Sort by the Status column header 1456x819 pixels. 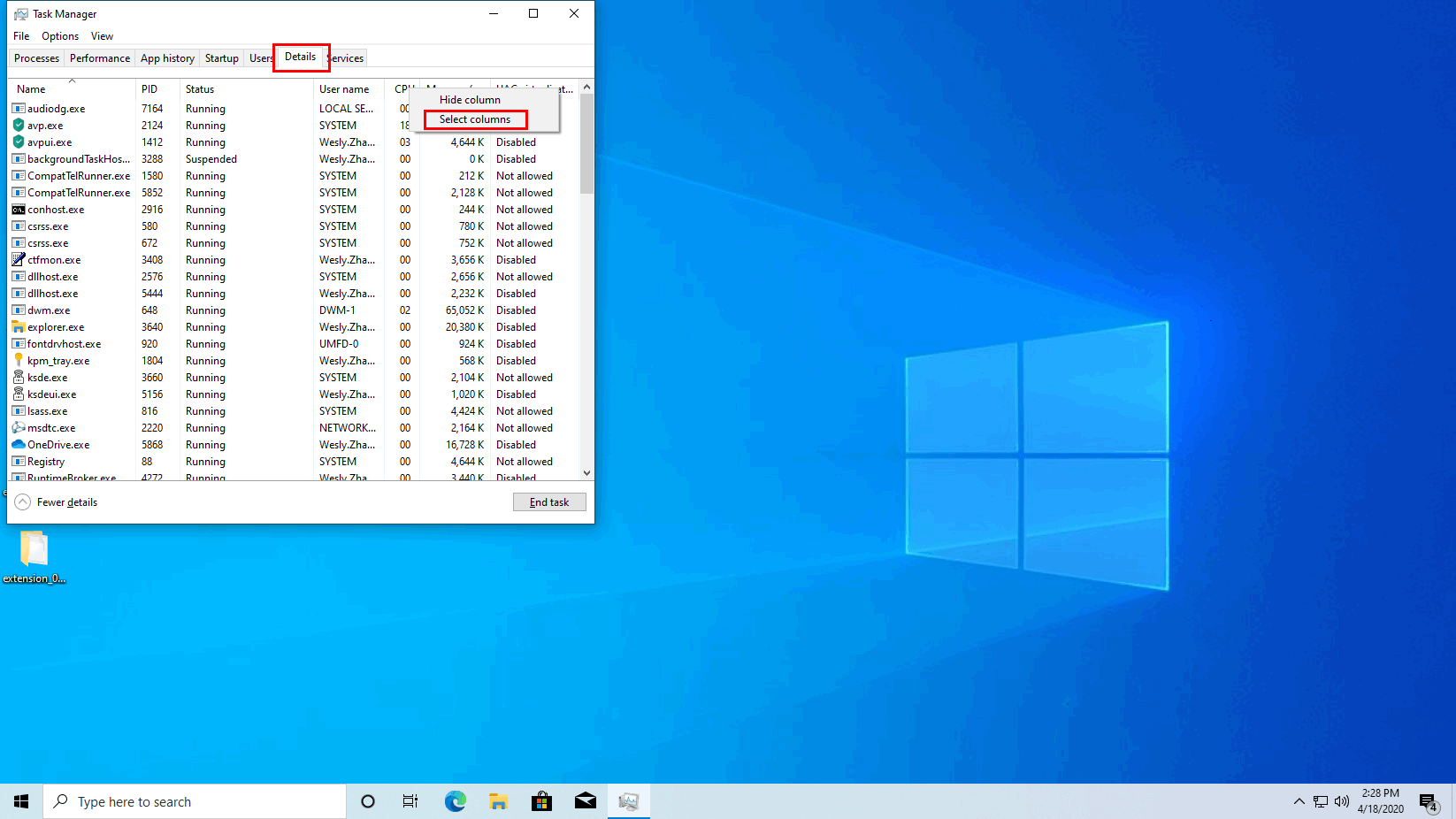(247, 88)
